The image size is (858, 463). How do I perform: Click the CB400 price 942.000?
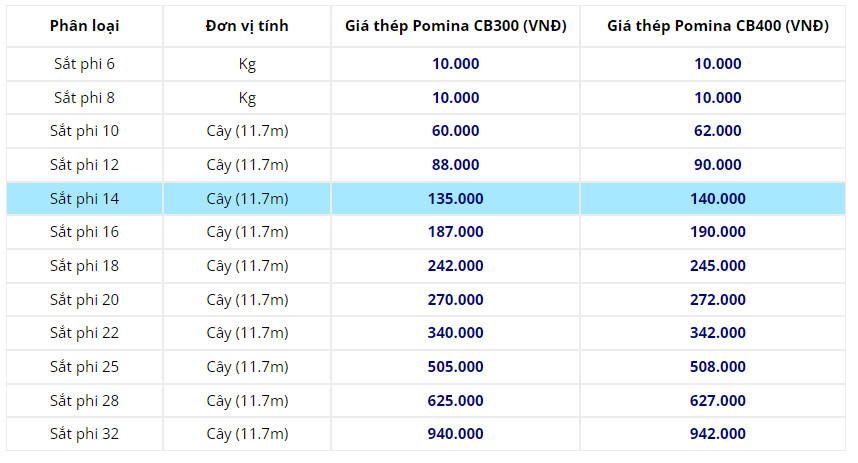pyautogui.click(x=717, y=434)
